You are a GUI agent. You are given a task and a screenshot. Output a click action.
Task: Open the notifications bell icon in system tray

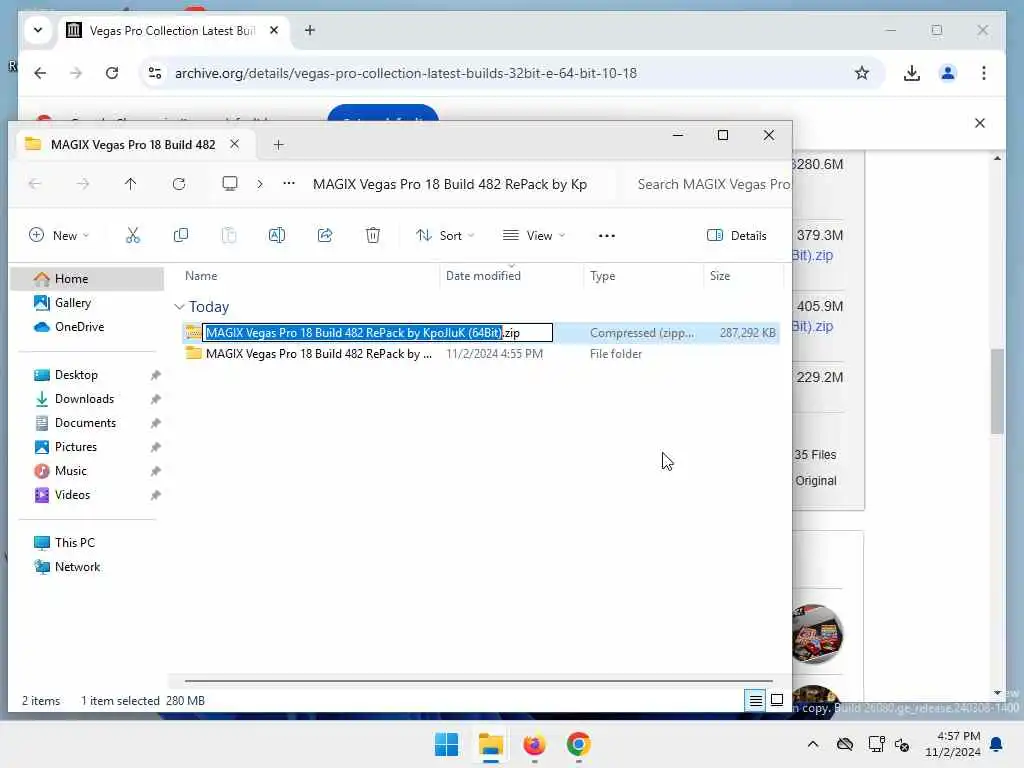997,744
